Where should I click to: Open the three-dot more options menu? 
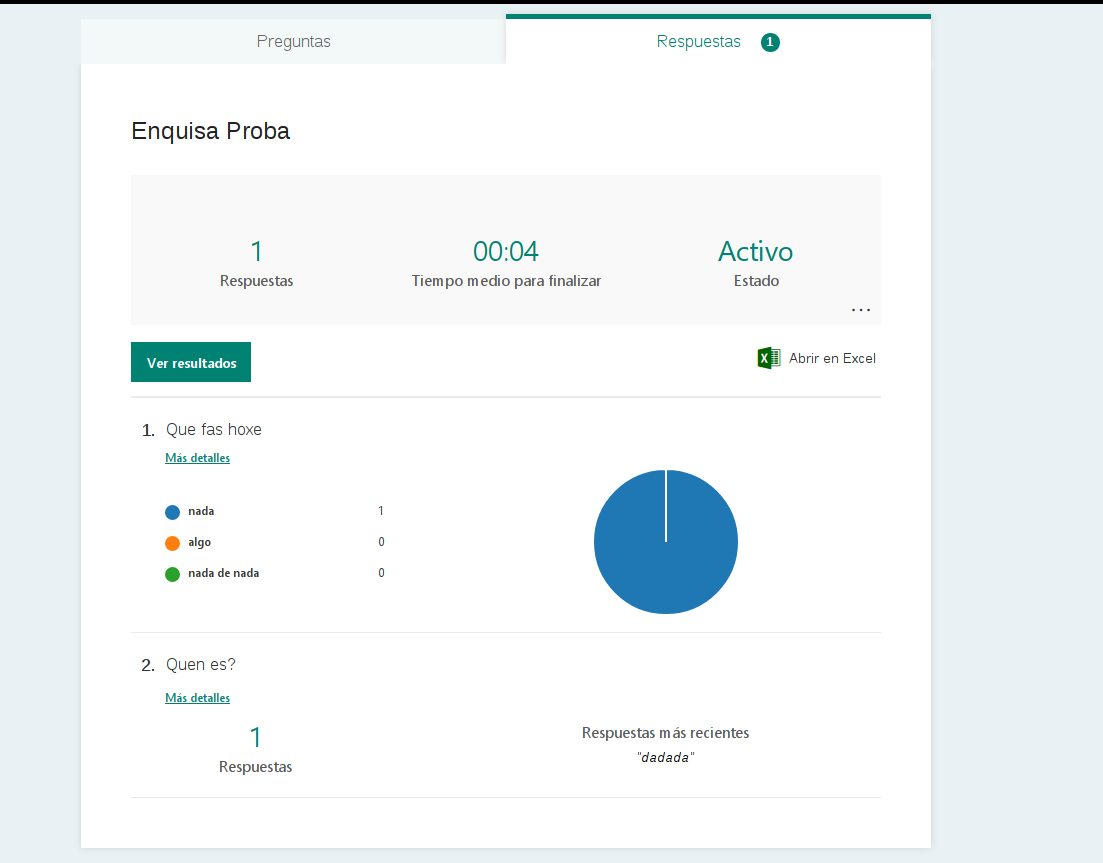click(861, 310)
